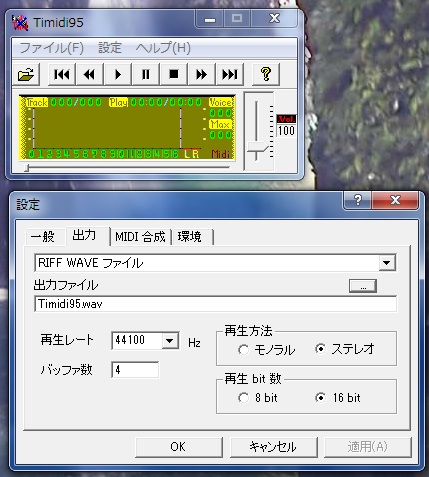This screenshot has height=477, width=429.
Task: Expand the RIFF WAVE ファイル output dropdown
Action: pyautogui.click(x=387, y=263)
